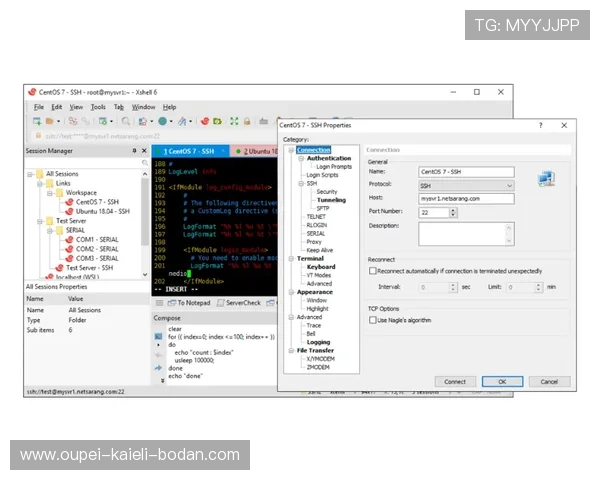Collapse the Appearance category node
Screen dimensions: 600x480
tap(291, 292)
